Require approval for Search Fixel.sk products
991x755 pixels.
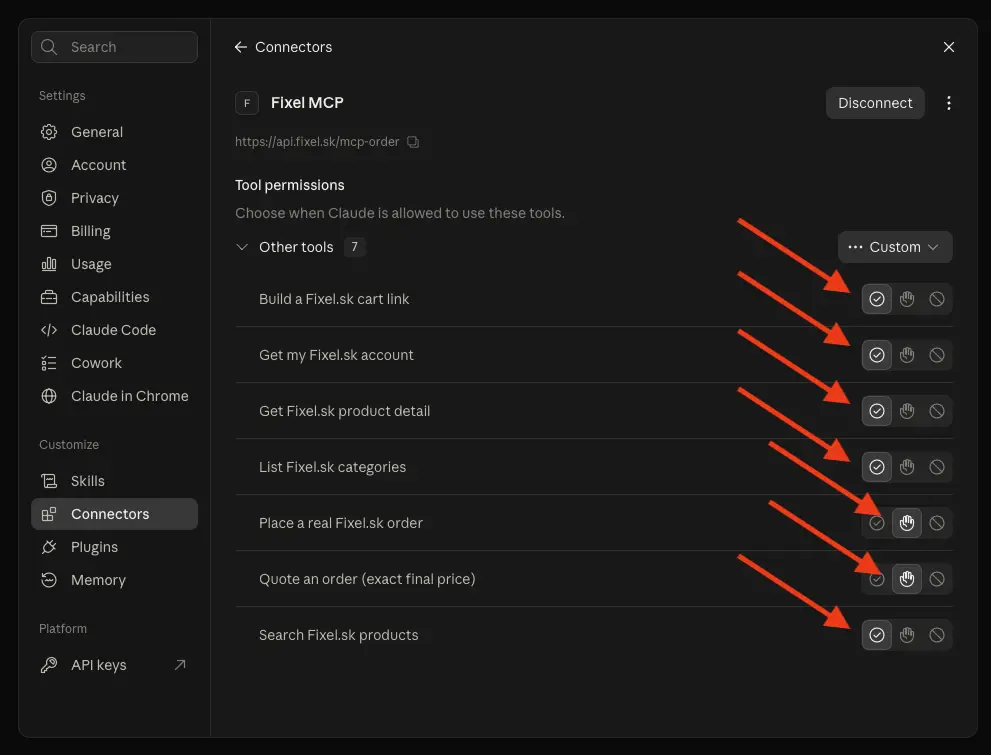tap(907, 635)
